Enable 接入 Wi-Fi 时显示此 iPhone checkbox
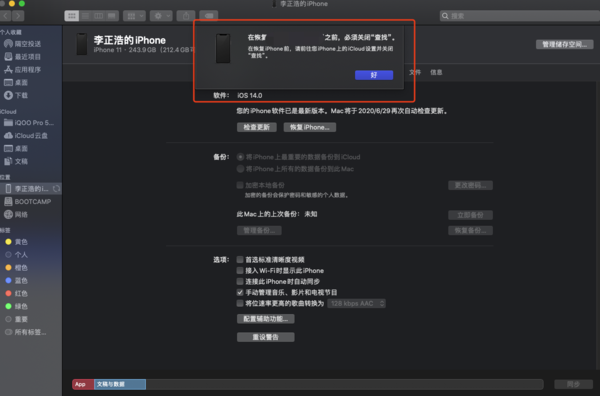The height and width of the screenshot is (396, 600). click(240, 271)
